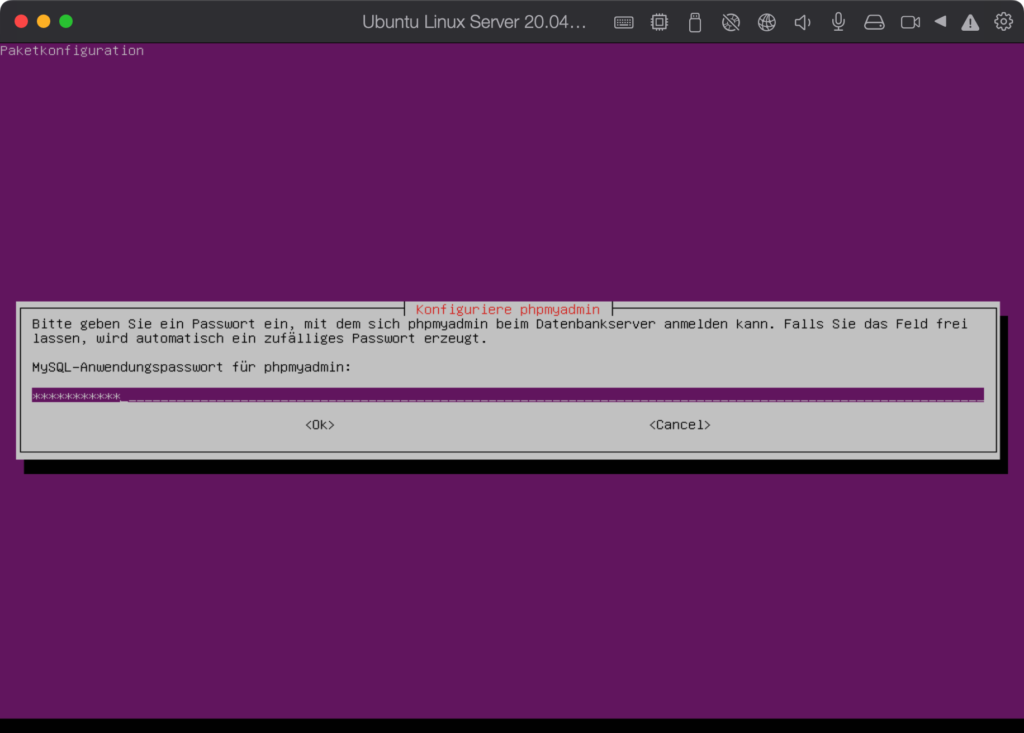
Task: Click the left-pointing triangle icon
Action: [940, 22]
